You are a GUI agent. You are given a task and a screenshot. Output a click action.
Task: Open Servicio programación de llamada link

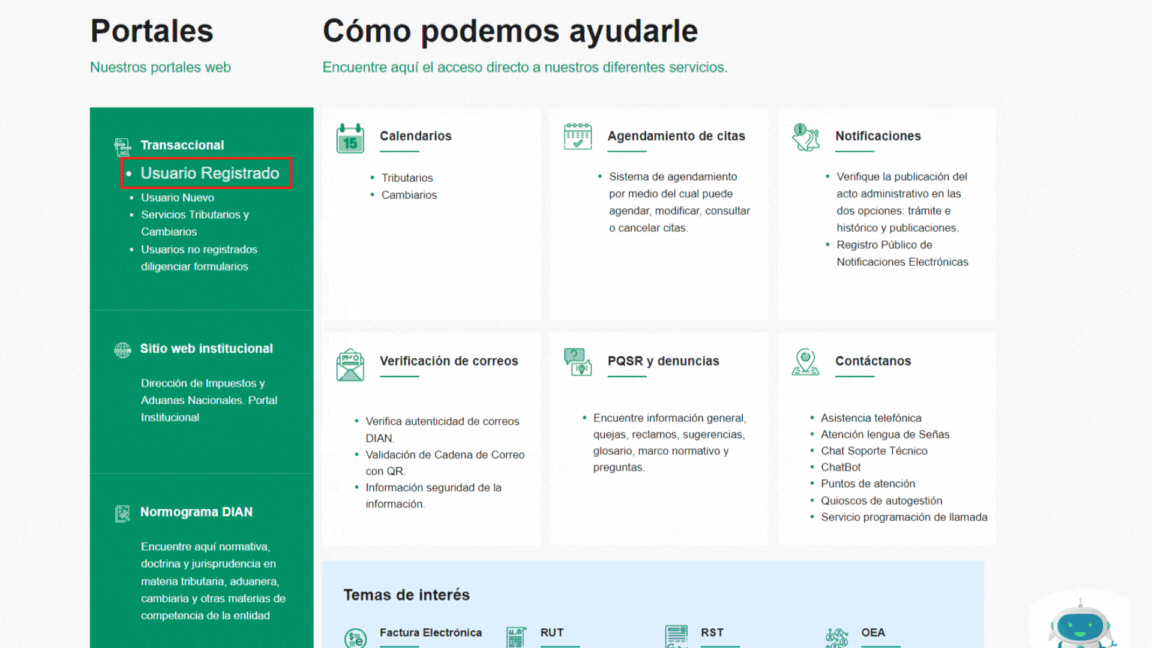pyautogui.click(x=904, y=517)
